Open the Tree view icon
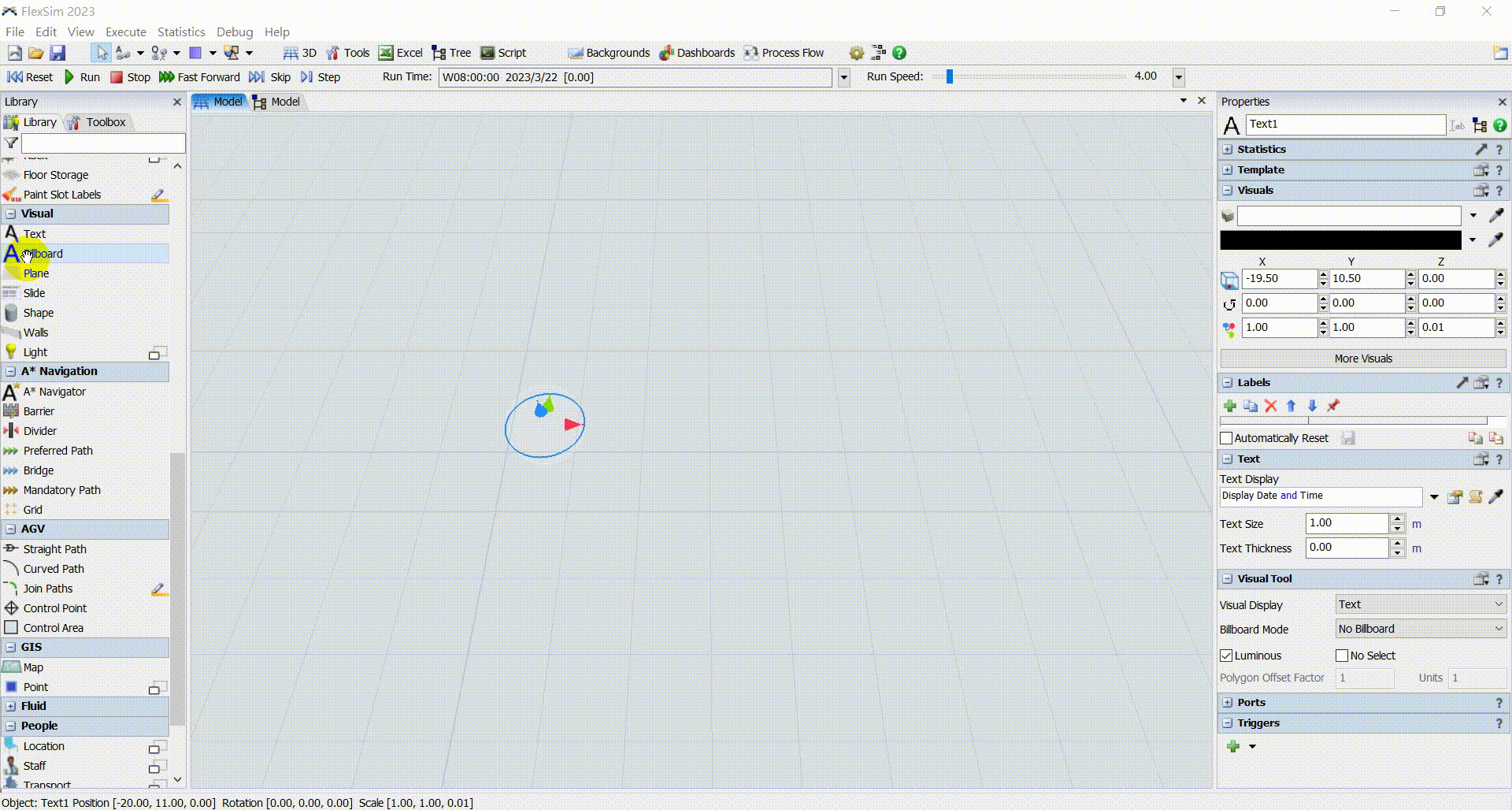The image size is (1512, 810). point(451,53)
